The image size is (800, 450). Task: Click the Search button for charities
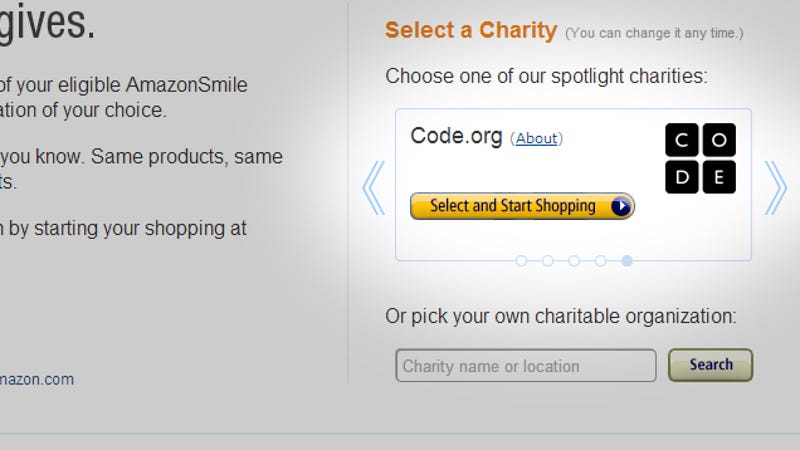point(711,365)
